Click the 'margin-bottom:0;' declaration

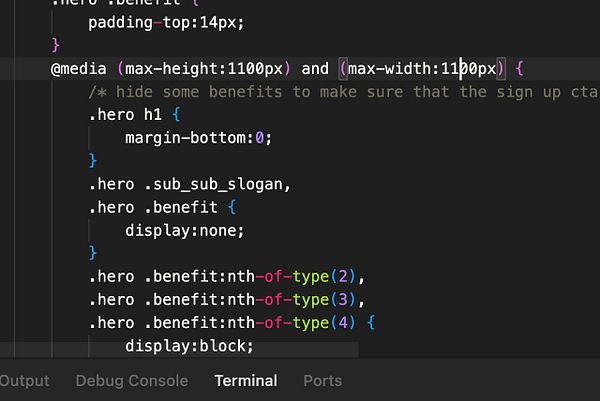click(x=199, y=138)
